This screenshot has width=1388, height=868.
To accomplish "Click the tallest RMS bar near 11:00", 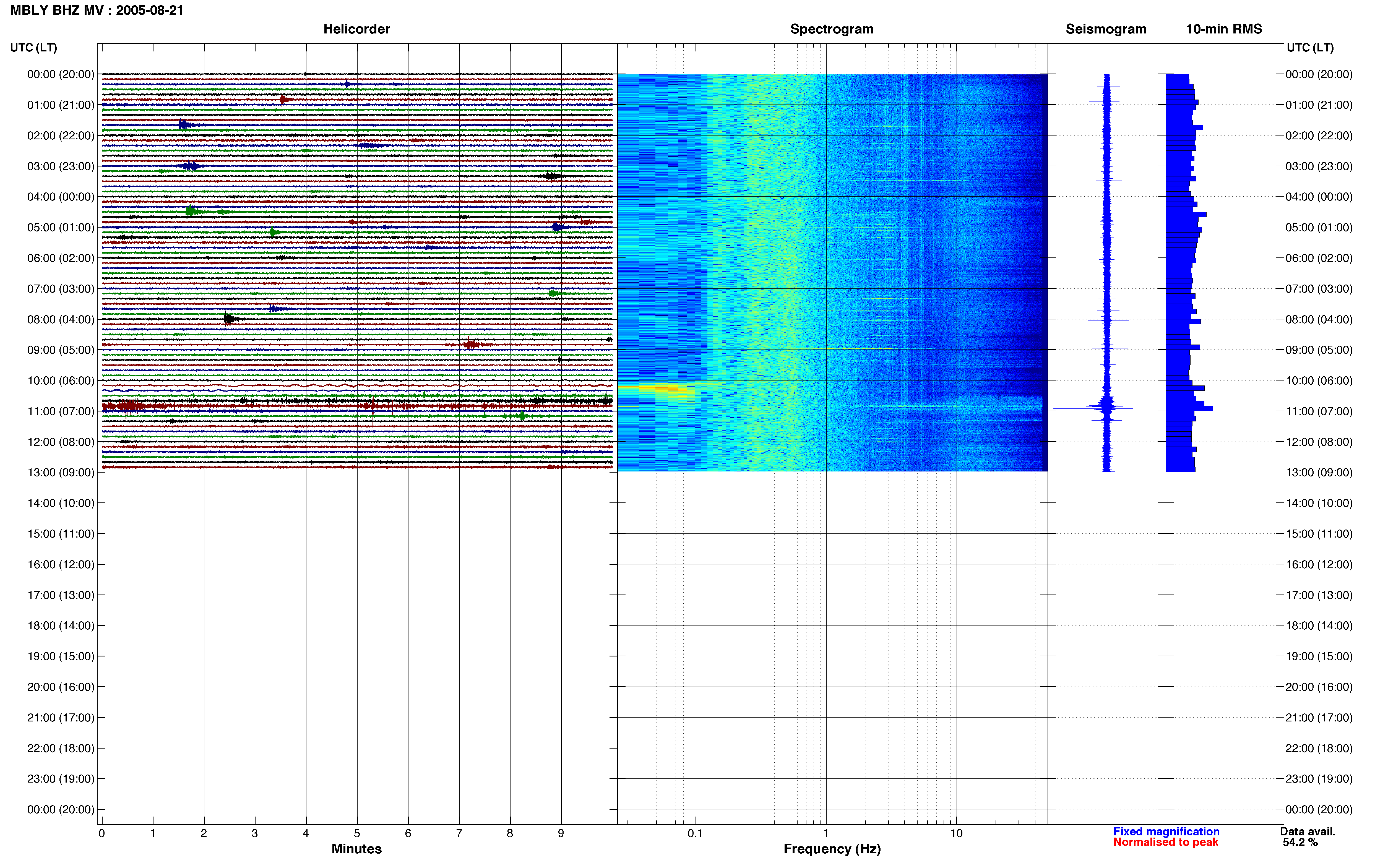I will click(1189, 408).
